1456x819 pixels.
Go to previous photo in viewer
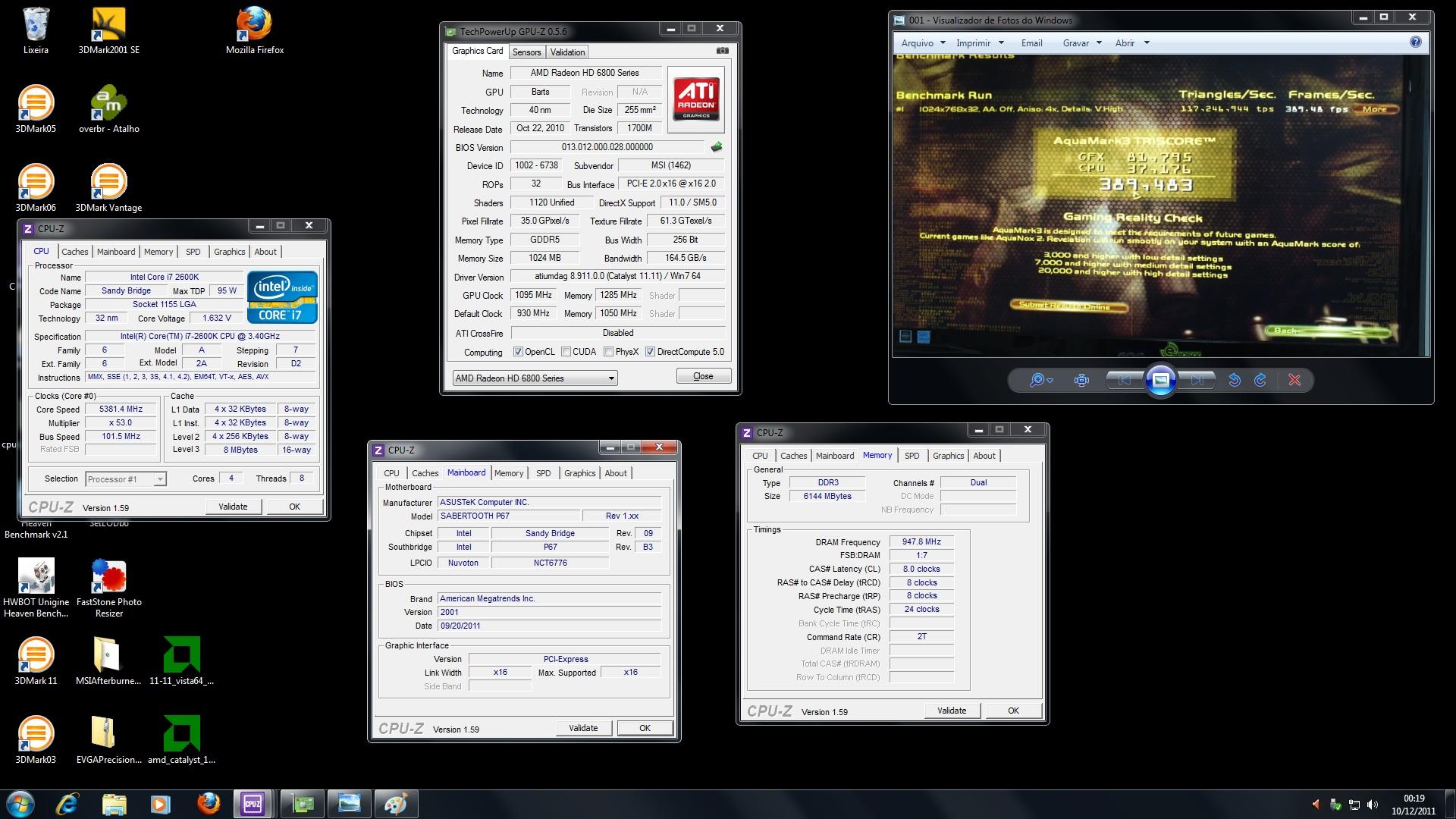[x=1125, y=380]
